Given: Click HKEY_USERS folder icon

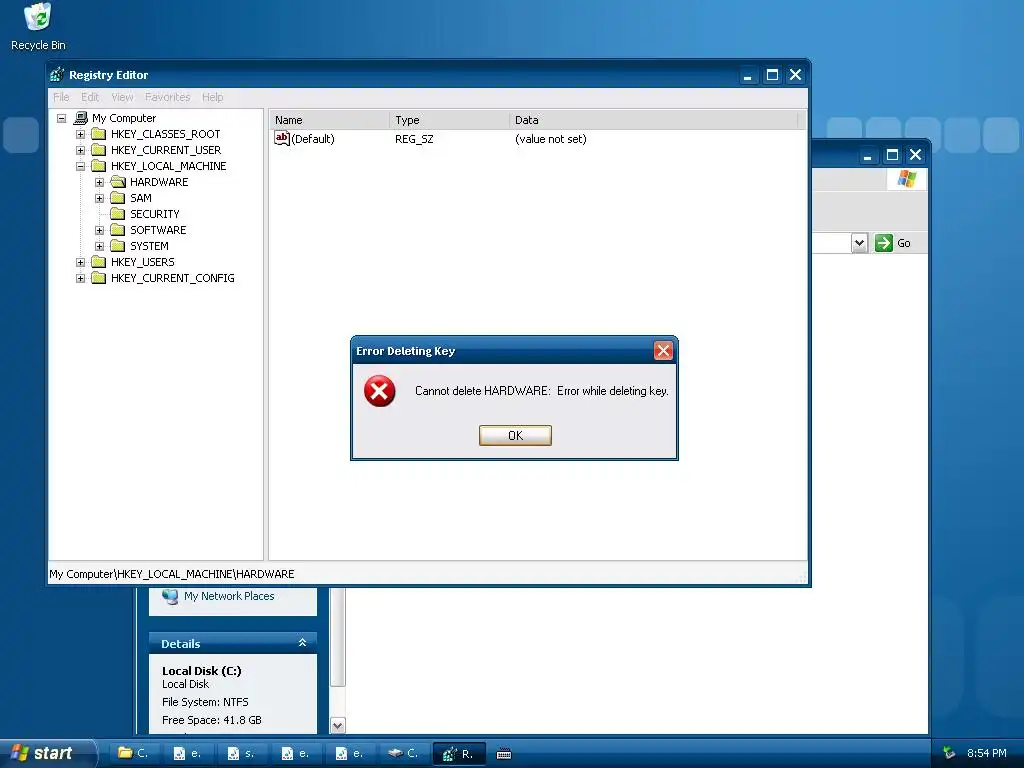Looking at the screenshot, I should (x=99, y=262).
